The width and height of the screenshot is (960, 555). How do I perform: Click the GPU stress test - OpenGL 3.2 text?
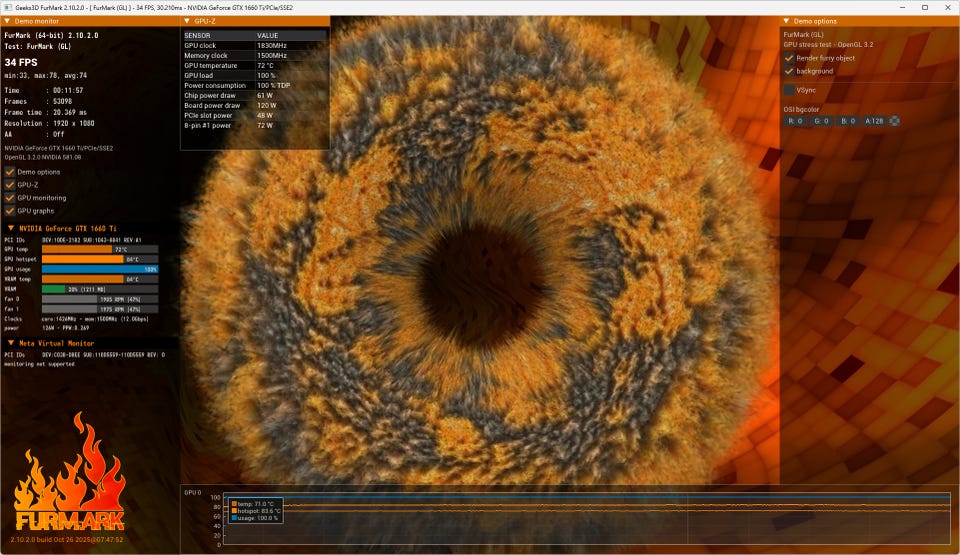828,45
